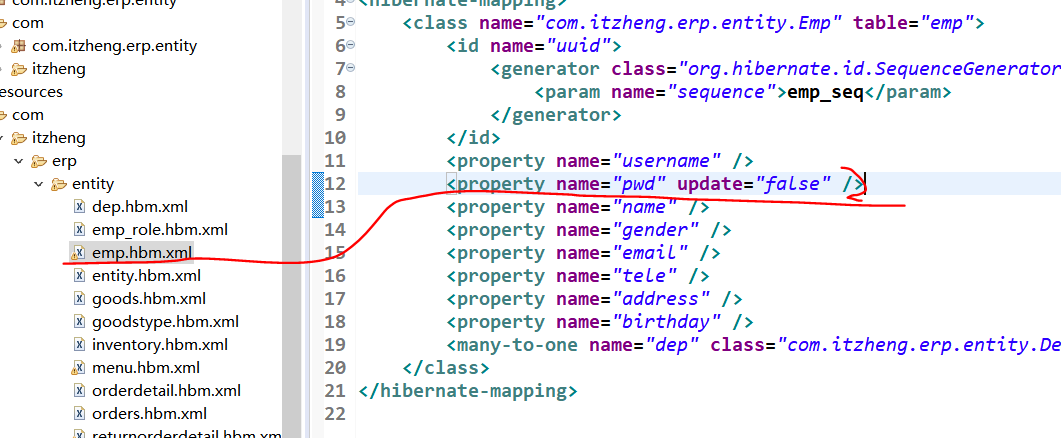This screenshot has height=438, width=1061.
Task: Click warning XML icon of menu.hbm.xml
Action: 78,368
